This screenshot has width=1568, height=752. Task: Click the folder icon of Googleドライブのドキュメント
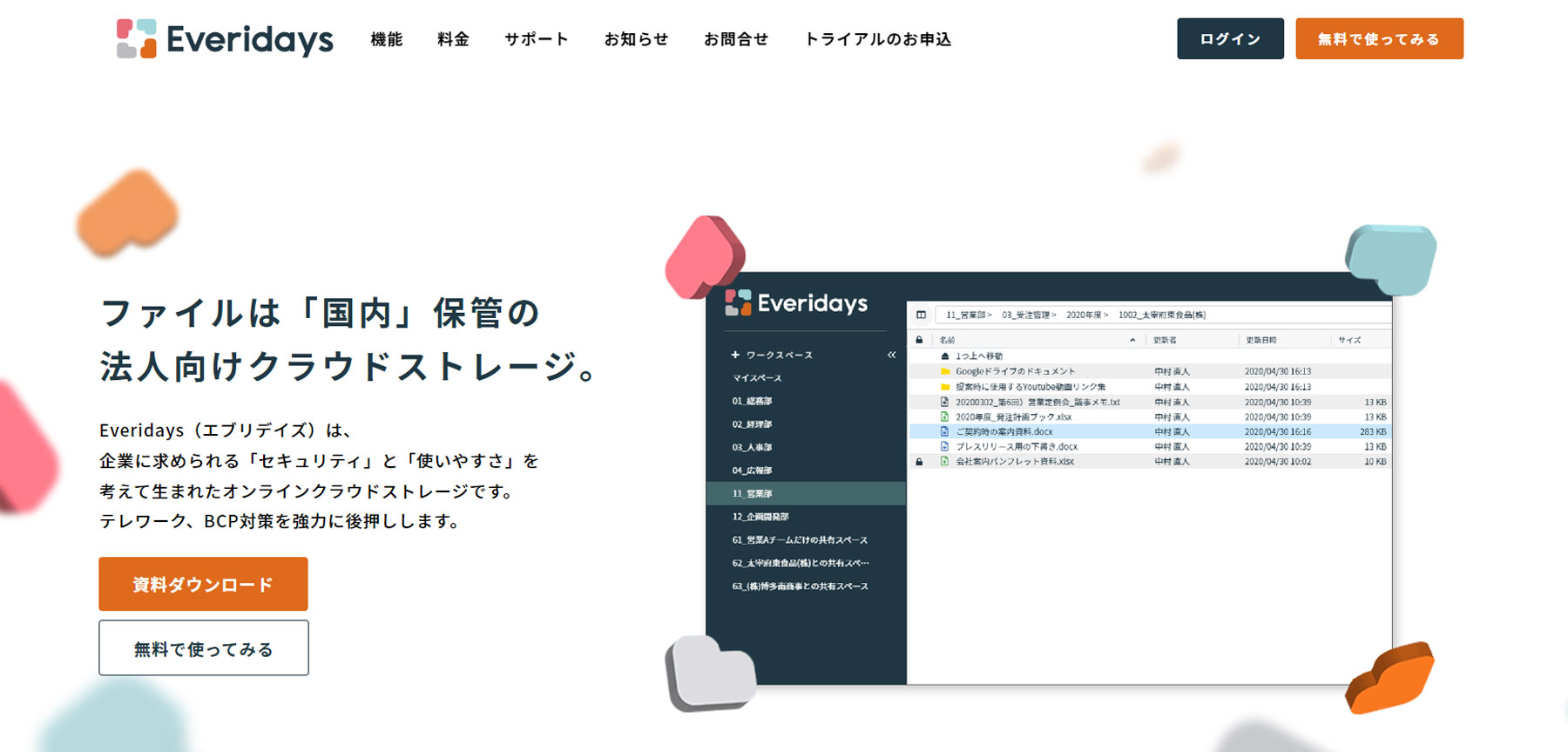pos(945,371)
